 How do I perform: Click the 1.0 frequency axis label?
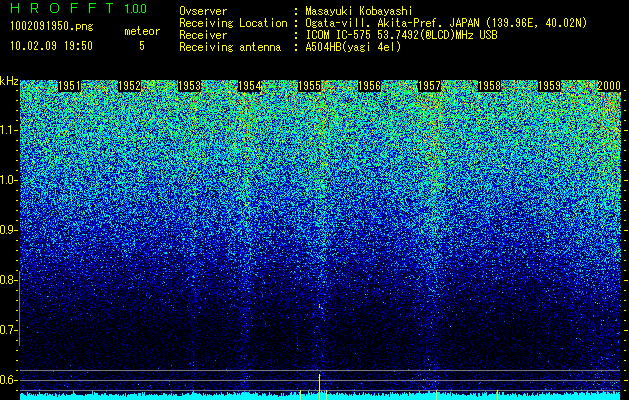click(x=7, y=180)
